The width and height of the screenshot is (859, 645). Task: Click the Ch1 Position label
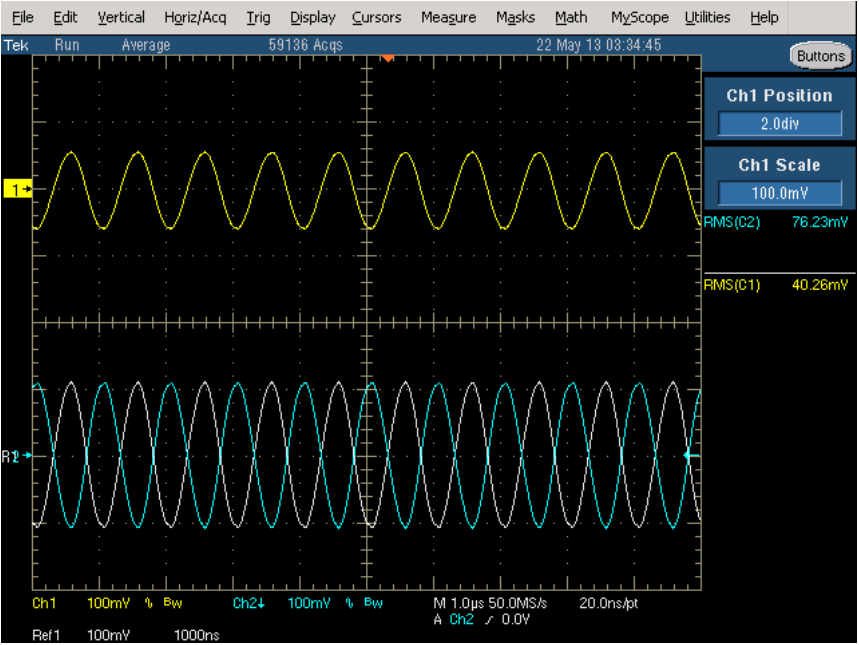779,95
